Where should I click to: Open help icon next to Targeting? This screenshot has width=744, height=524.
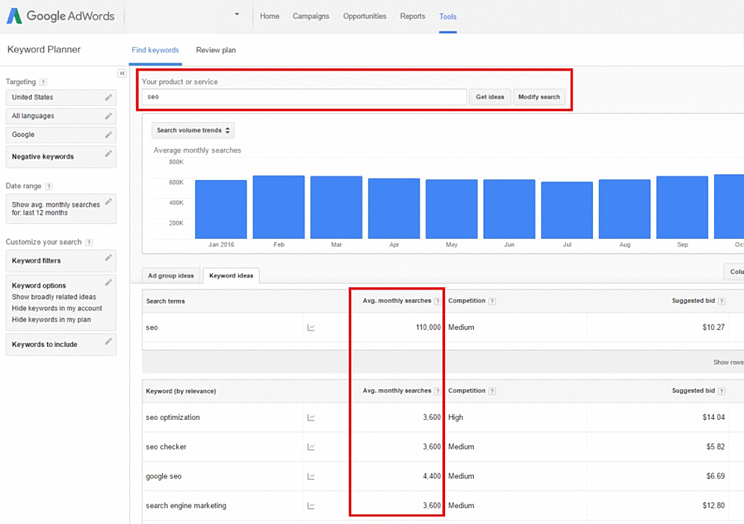click(43, 82)
